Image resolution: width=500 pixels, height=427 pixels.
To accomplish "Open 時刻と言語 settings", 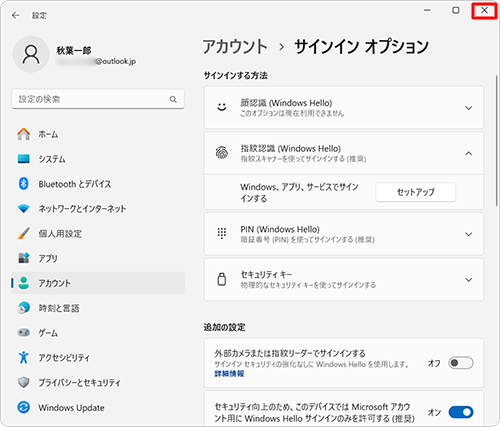I will click(98, 308).
